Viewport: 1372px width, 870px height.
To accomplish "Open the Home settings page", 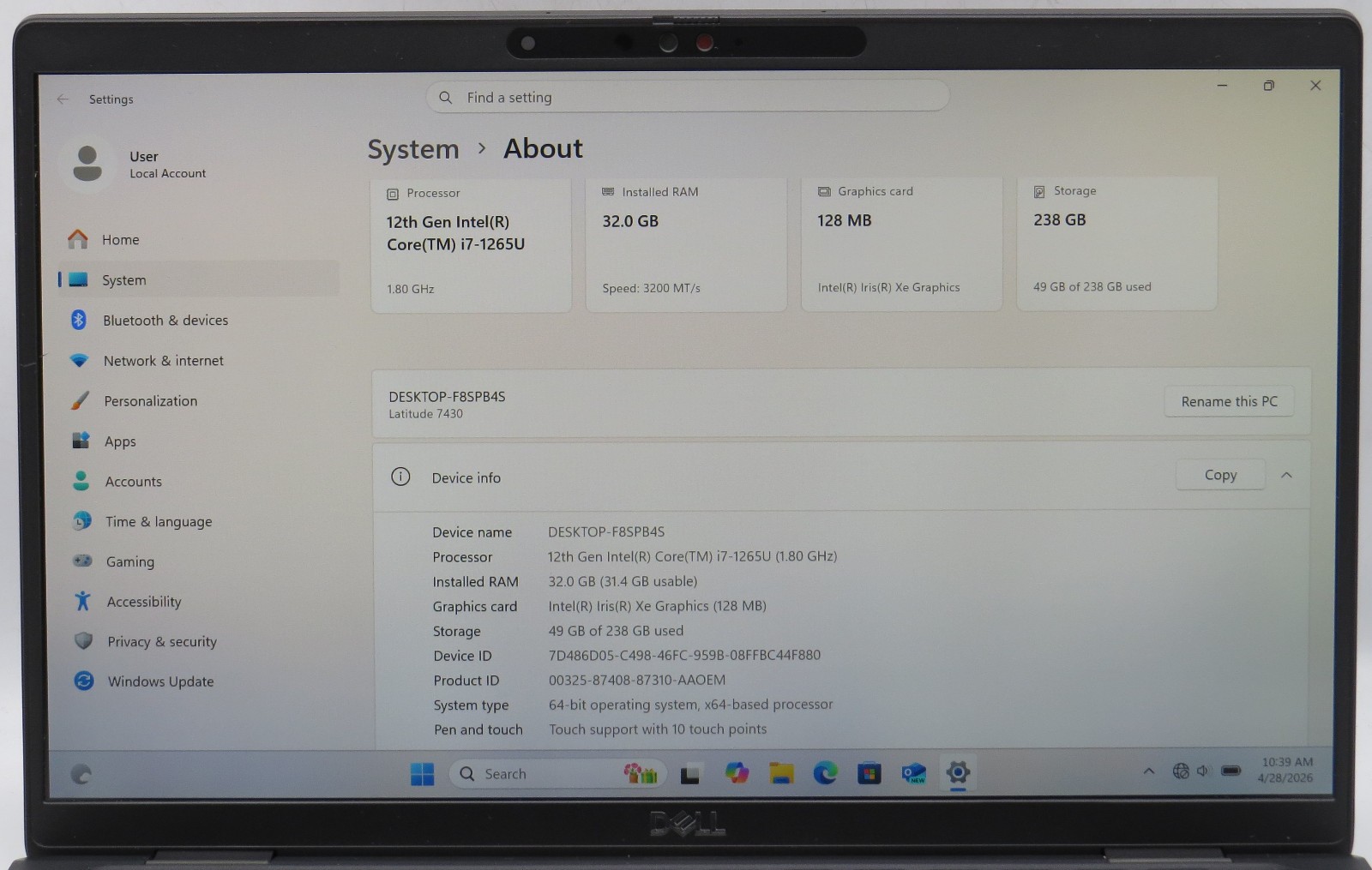I will pos(198,239).
